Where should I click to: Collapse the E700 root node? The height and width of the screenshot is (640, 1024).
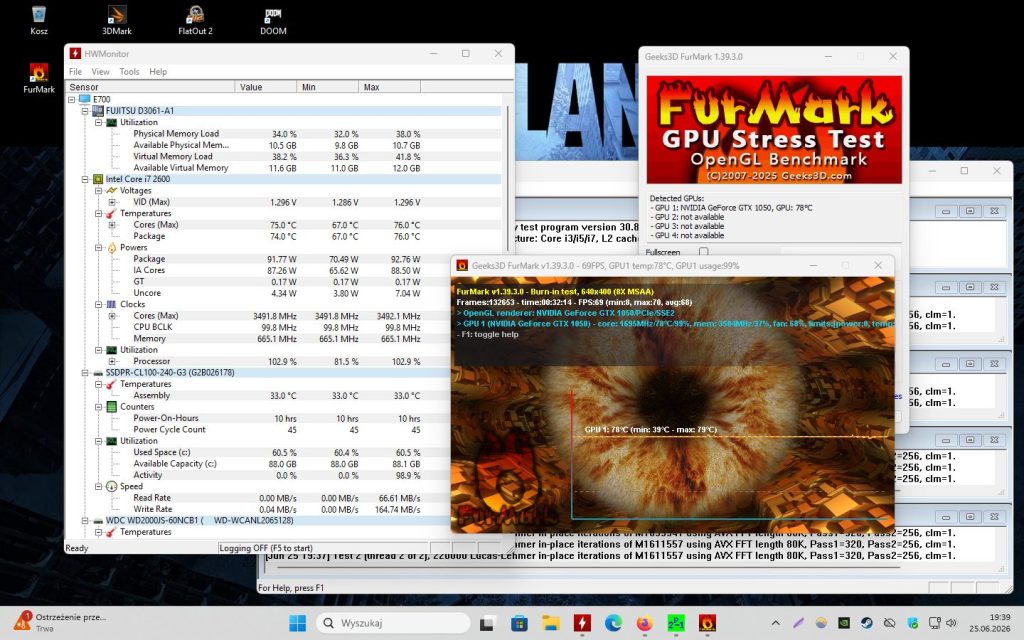[x=71, y=99]
